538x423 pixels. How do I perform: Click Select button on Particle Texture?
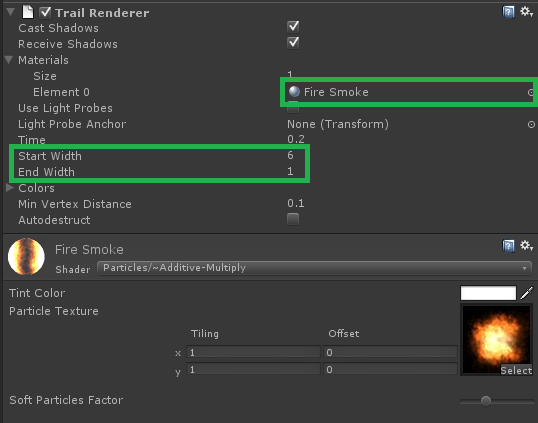pyautogui.click(x=516, y=370)
